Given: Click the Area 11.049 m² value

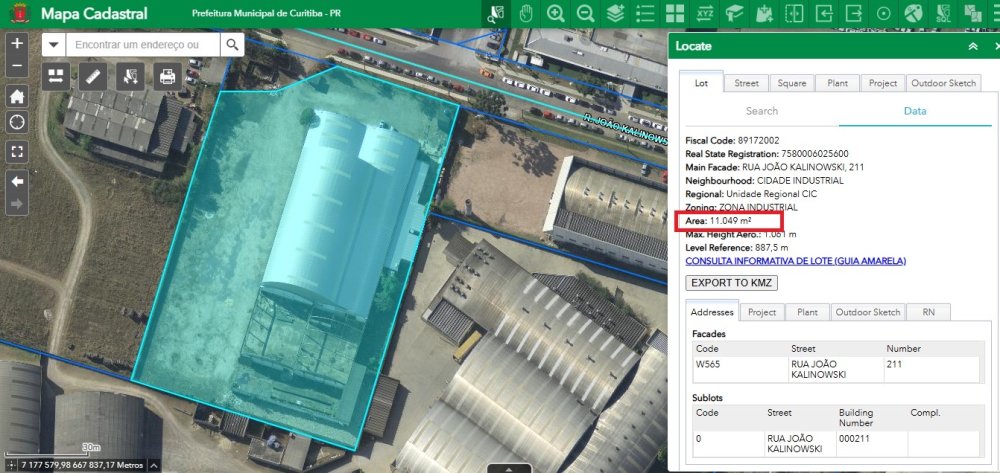Looking at the screenshot, I should (x=730, y=221).
